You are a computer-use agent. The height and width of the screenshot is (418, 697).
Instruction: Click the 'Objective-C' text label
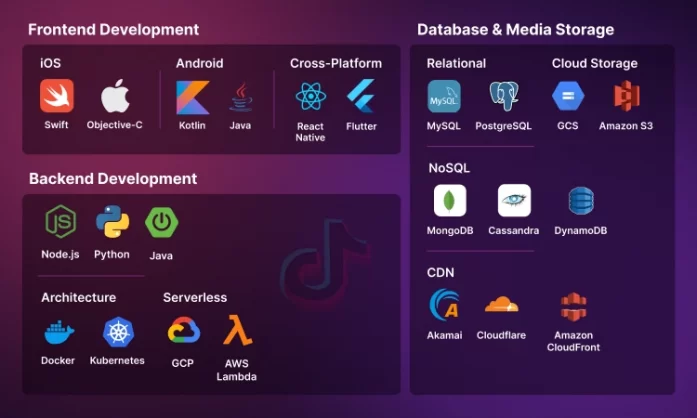[115, 125]
